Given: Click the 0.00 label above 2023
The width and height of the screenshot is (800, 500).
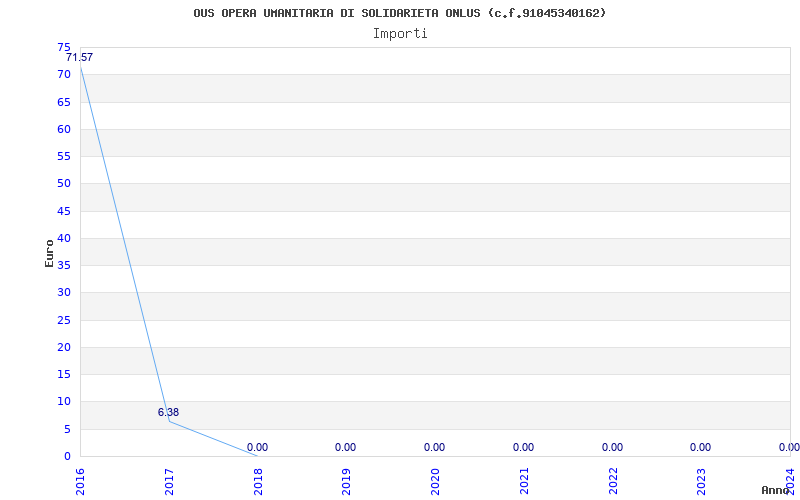Looking at the screenshot, I should click(701, 447).
